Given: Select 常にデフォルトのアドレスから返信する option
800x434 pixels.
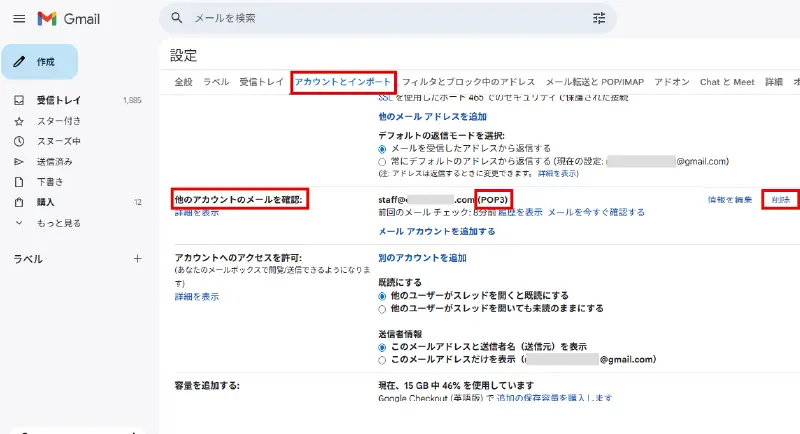Looking at the screenshot, I should point(382,161).
